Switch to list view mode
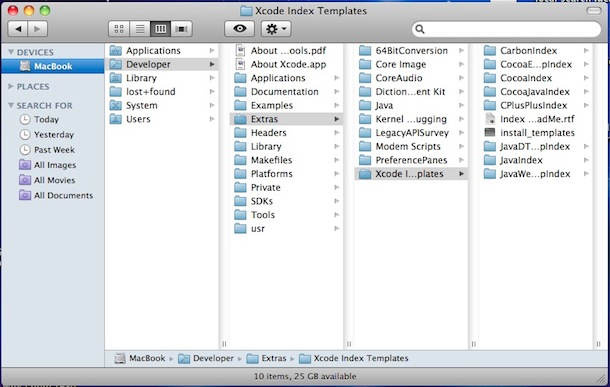This screenshot has height=387, width=610. click(140, 29)
